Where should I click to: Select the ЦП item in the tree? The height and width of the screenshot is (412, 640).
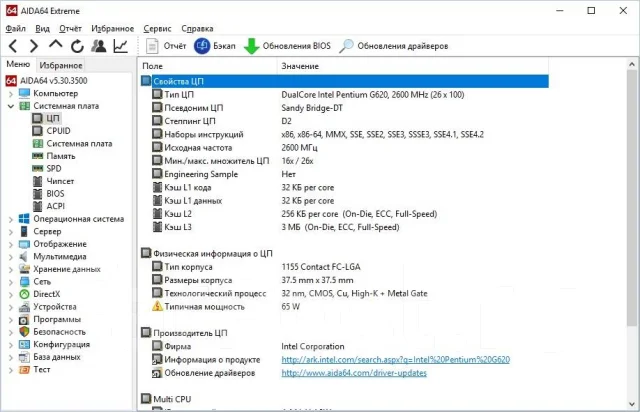click(46, 118)
